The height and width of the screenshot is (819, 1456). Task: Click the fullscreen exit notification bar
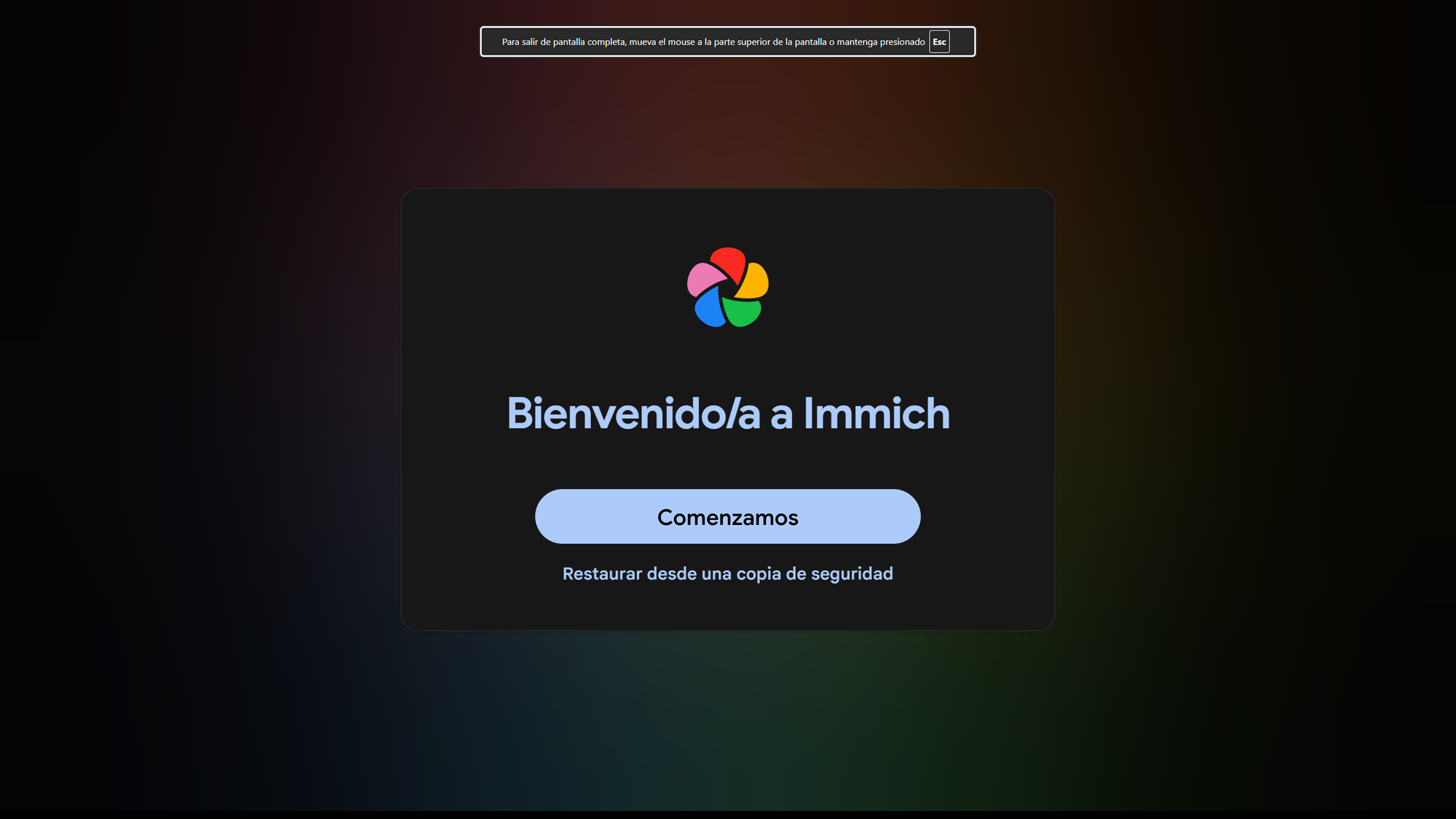pos(727,41)
